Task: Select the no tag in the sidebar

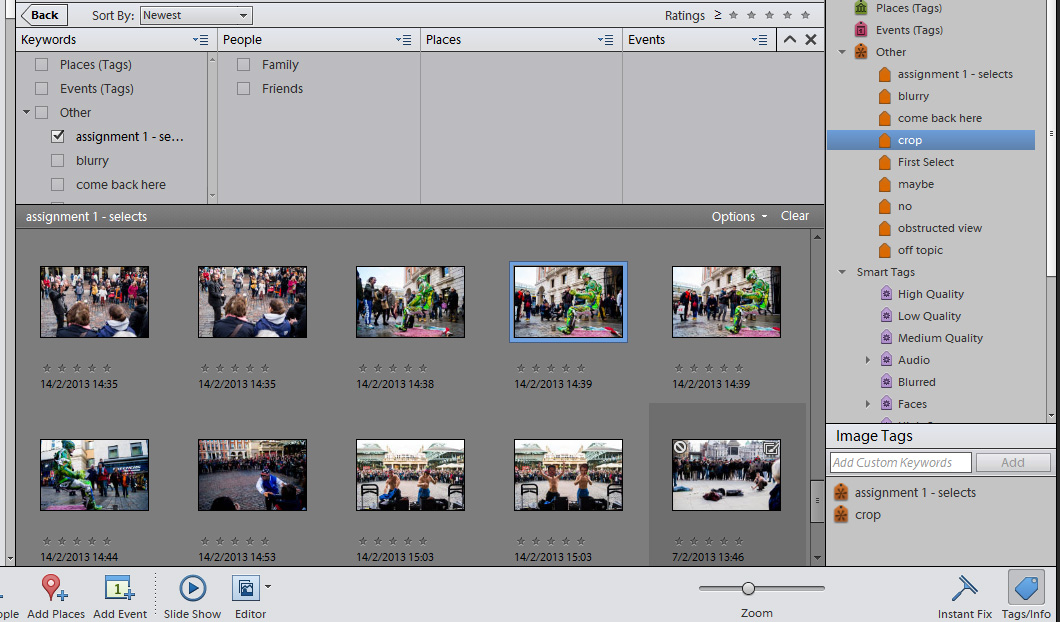Action: [905, 206]
